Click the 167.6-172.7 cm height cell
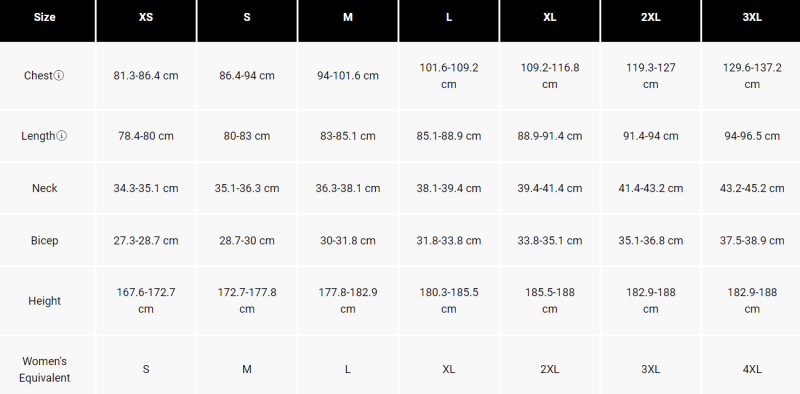Image resolution: width=800 pixels, height=394 pixels. (146, 301)
